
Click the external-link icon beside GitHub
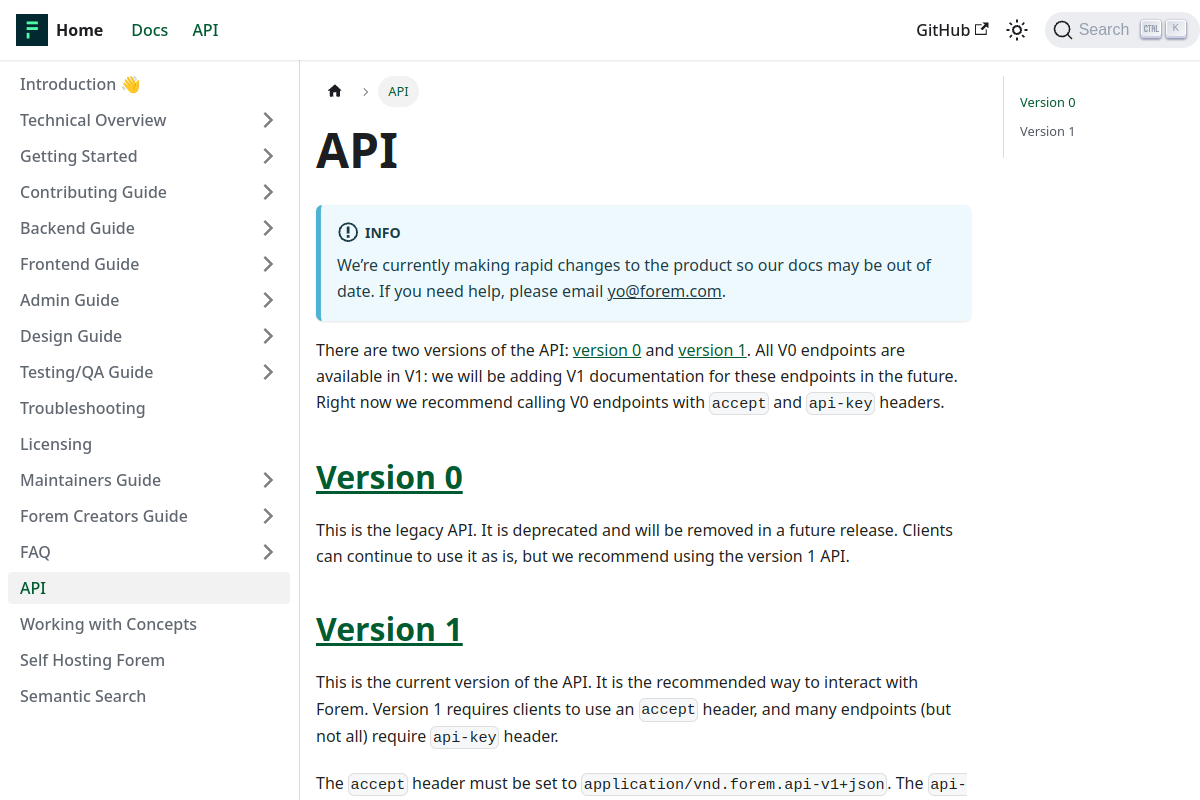tap(982, 29)
